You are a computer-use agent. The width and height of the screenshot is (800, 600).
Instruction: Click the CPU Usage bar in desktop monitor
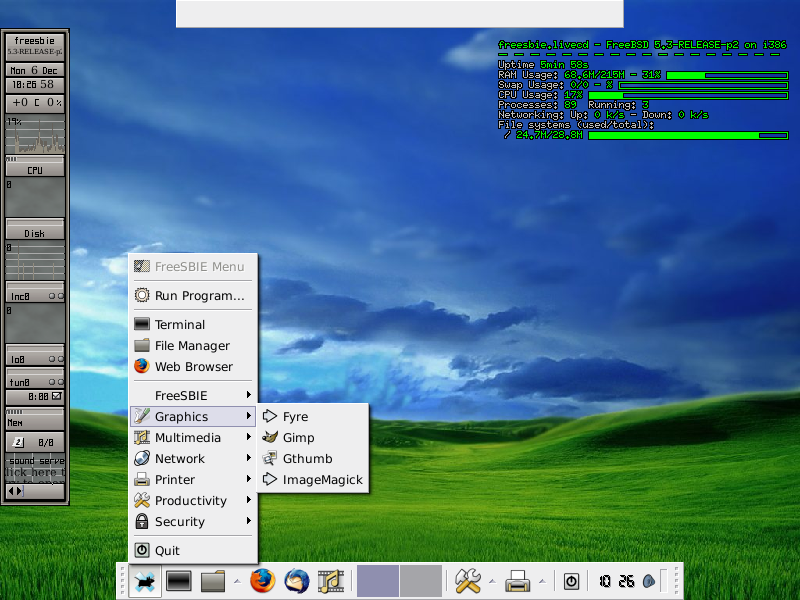688,95
